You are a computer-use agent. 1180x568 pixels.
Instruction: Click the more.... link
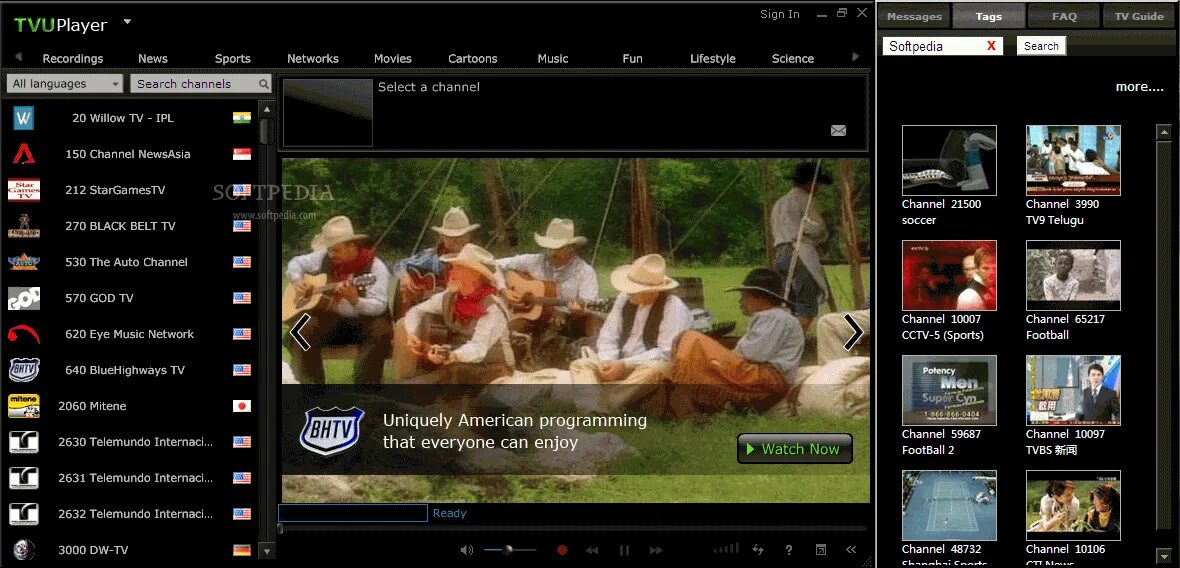[x=1139, y=87]
